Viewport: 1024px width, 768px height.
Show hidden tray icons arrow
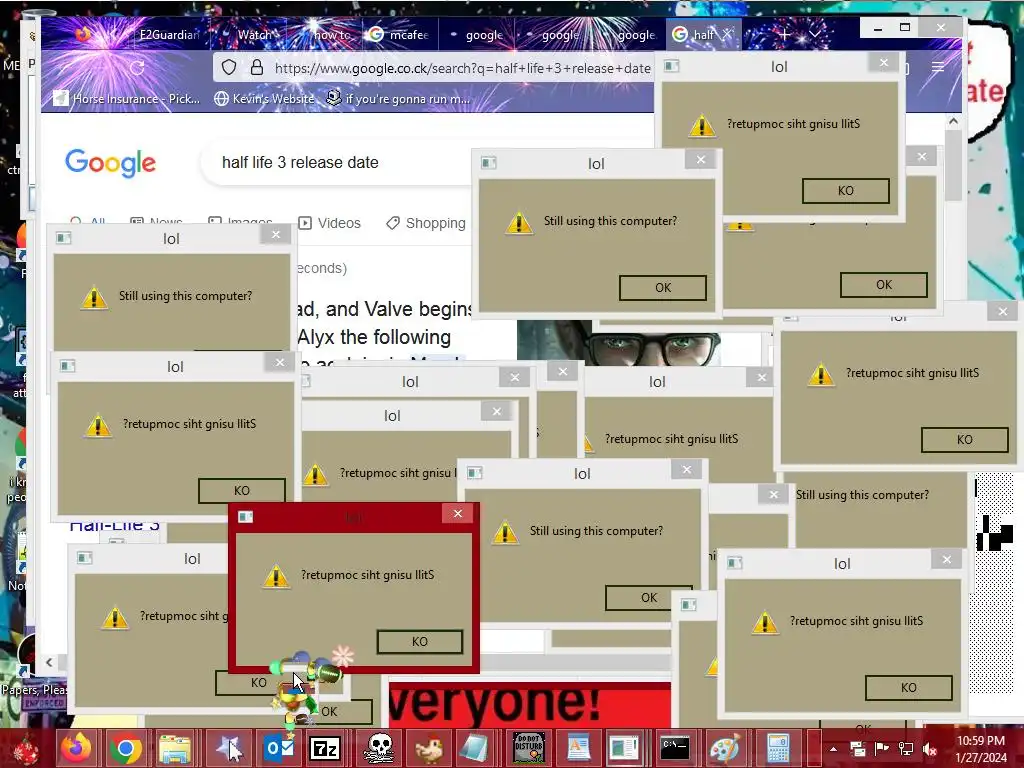tap(833, 749)
